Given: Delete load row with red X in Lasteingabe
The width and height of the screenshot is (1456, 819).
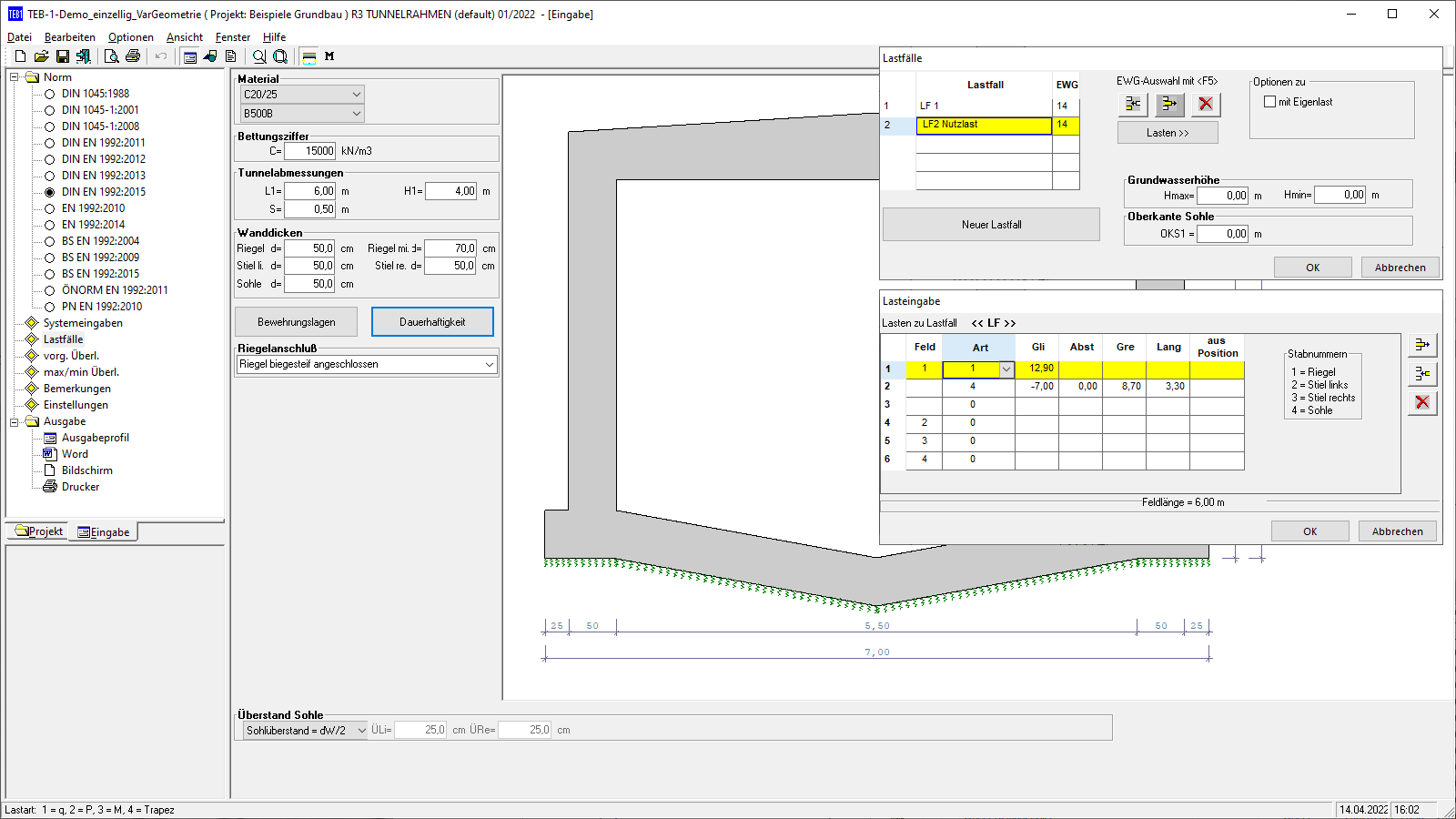Looking at the screenshot, I should point(1422,402).
